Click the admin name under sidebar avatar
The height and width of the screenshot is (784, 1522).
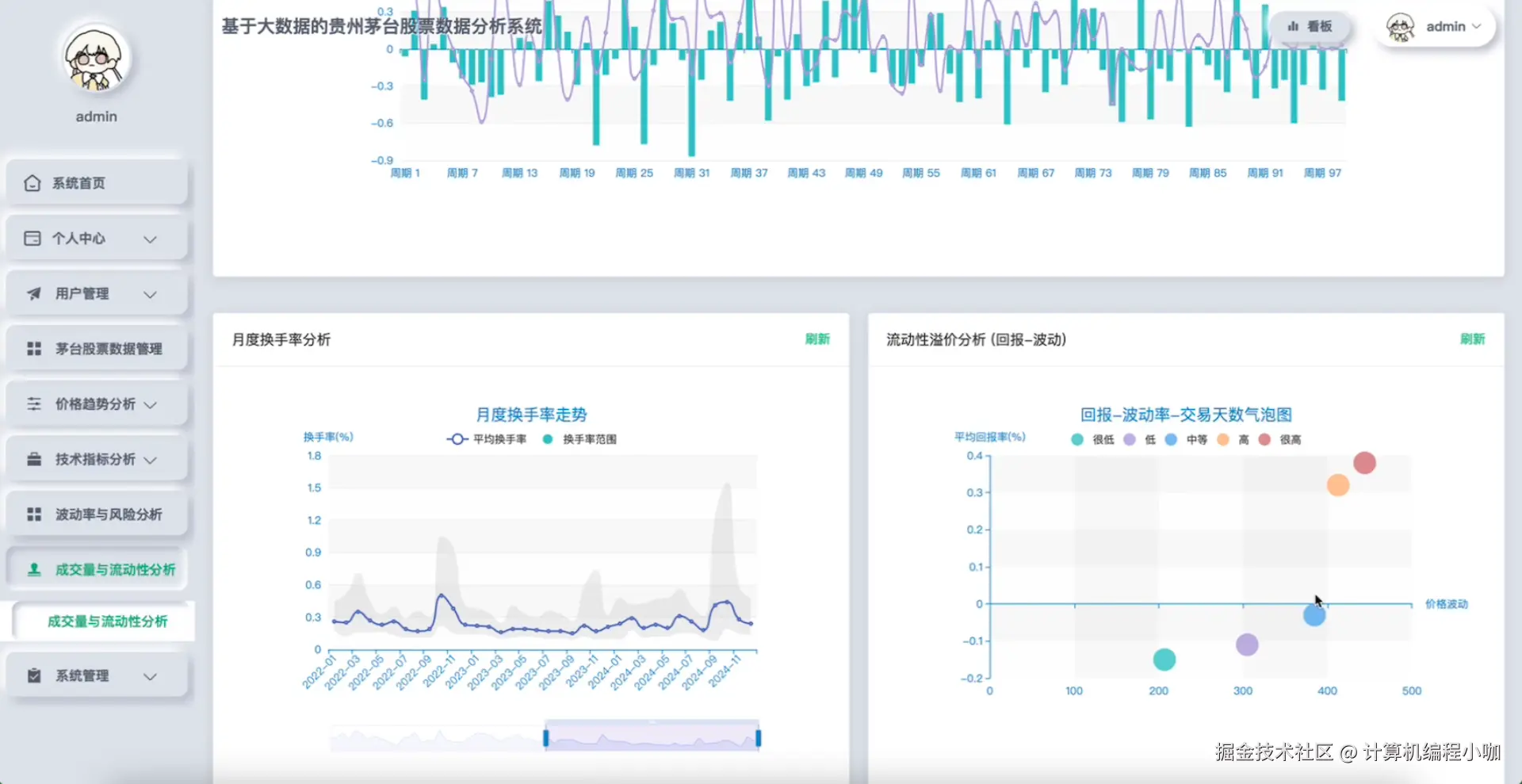coord(97,117)
